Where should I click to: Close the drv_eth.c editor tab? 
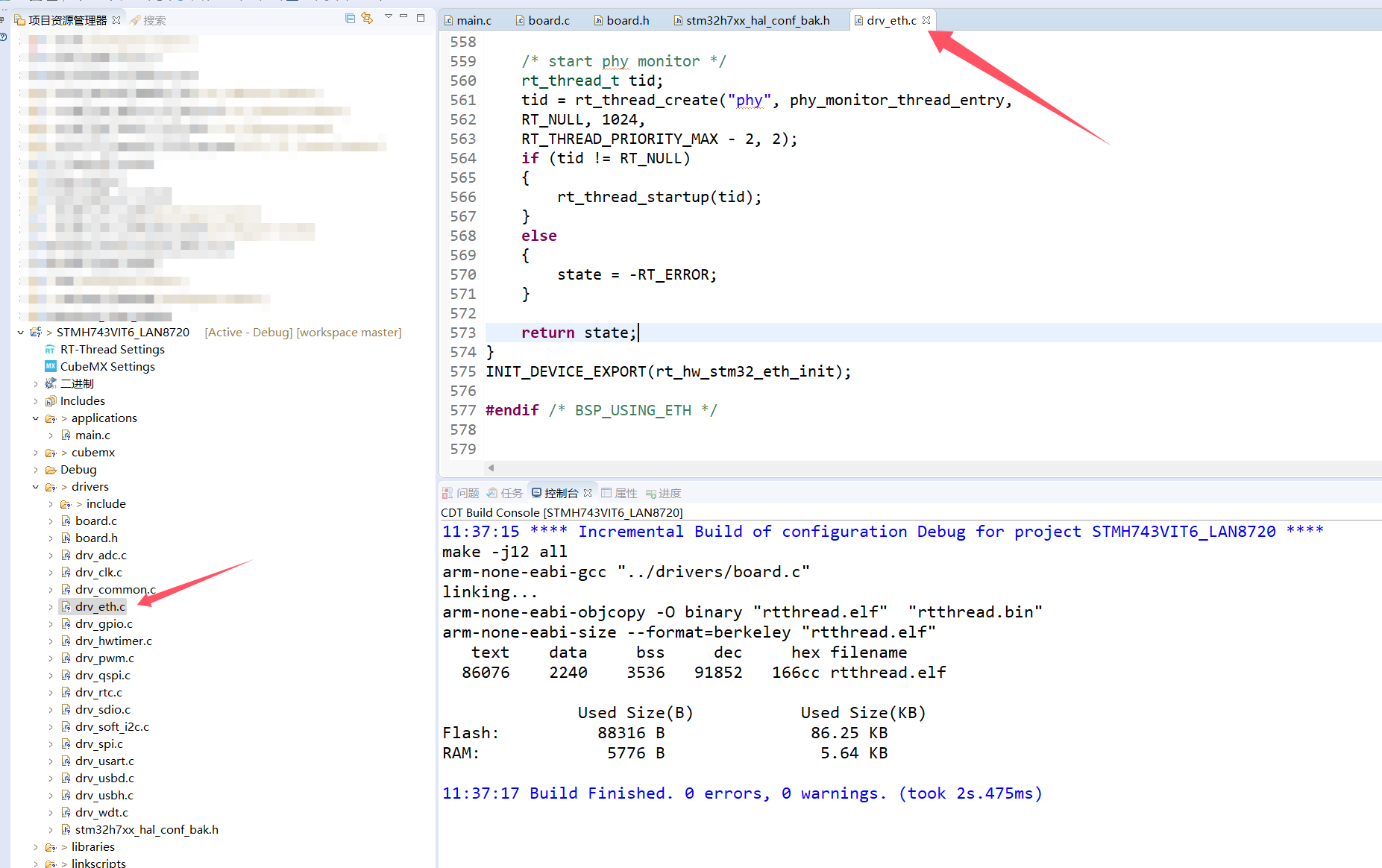pos(926,20)
